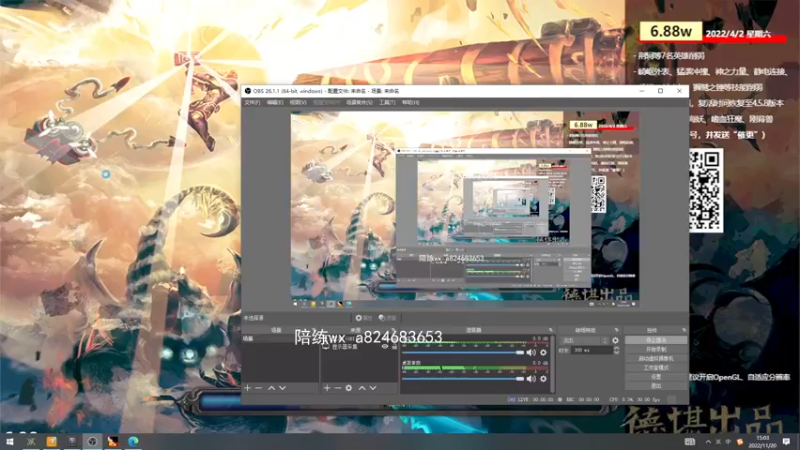The width and height of the screenshot is (800, 450).
Task: Open first mixer channel gear settings
Action: (543, 353)
